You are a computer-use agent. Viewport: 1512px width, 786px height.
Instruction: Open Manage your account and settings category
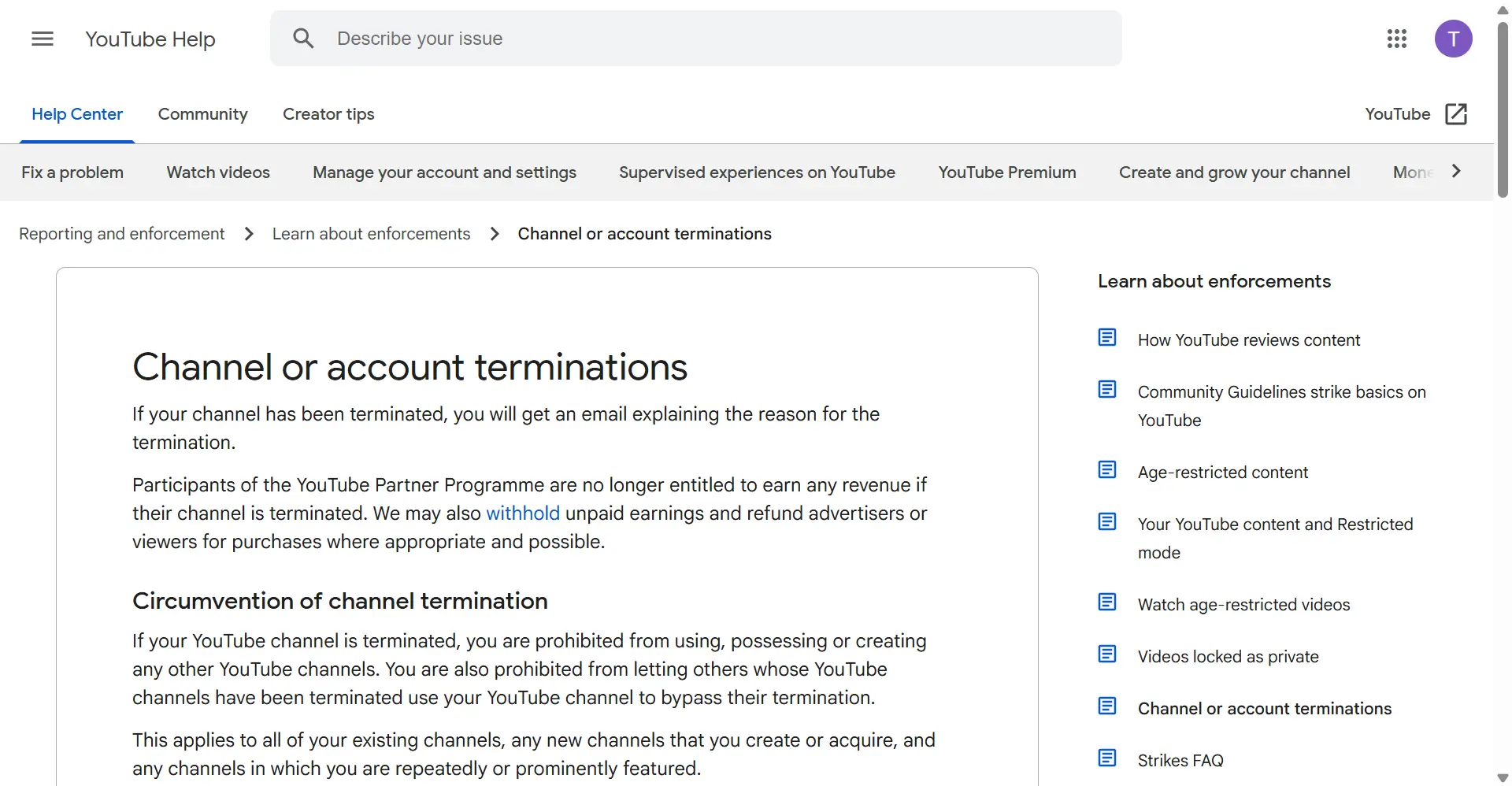point(444,172)
